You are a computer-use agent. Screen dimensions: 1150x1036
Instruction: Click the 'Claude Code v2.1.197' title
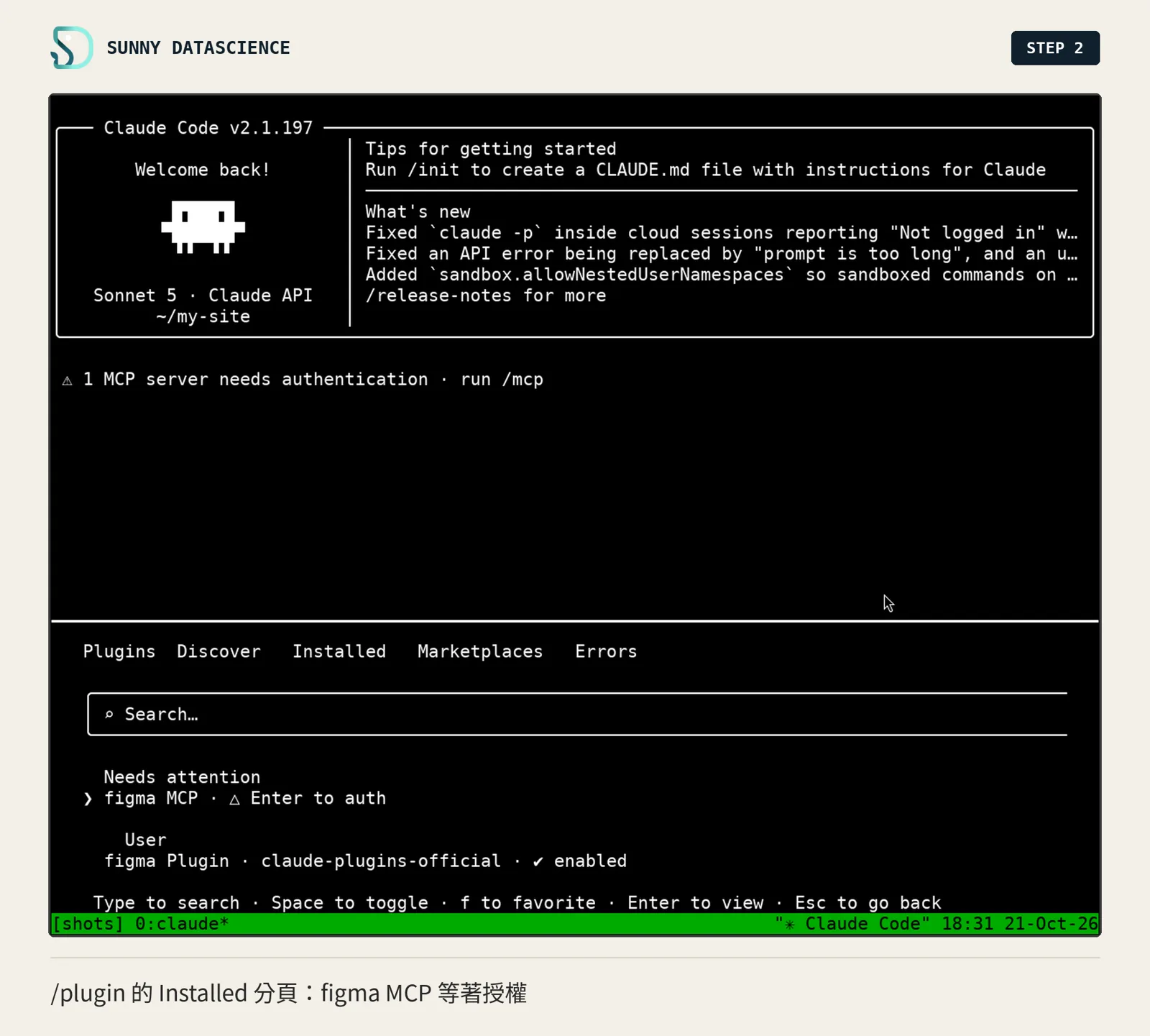point(208,128)
